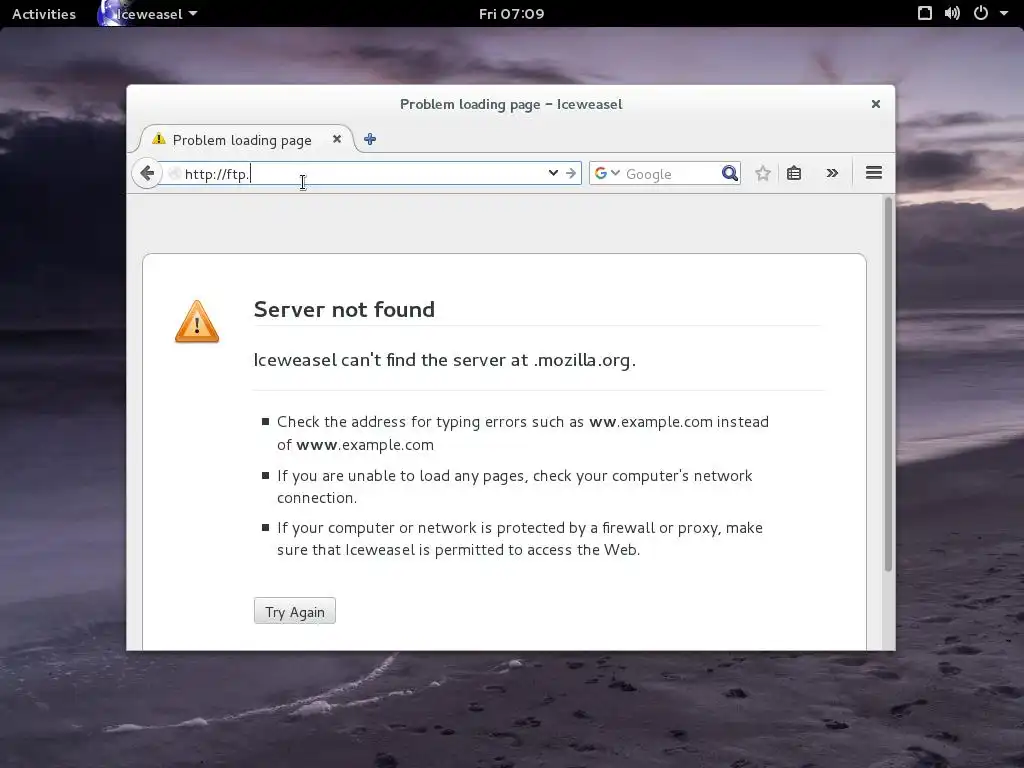
Task: Click the power icon in top bar
Action: pyautogui.click(x=981, y=14)
